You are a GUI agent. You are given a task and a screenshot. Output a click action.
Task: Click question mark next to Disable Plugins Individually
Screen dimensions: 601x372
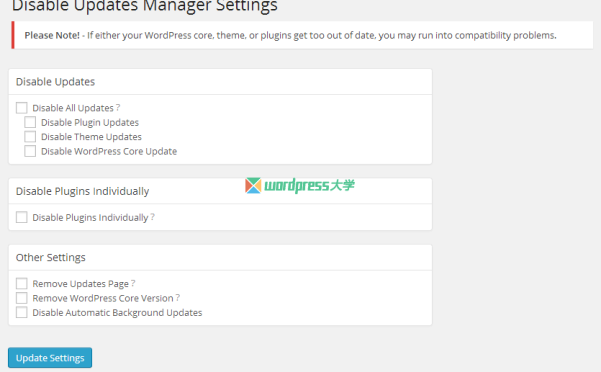click(x=153, y=217)
